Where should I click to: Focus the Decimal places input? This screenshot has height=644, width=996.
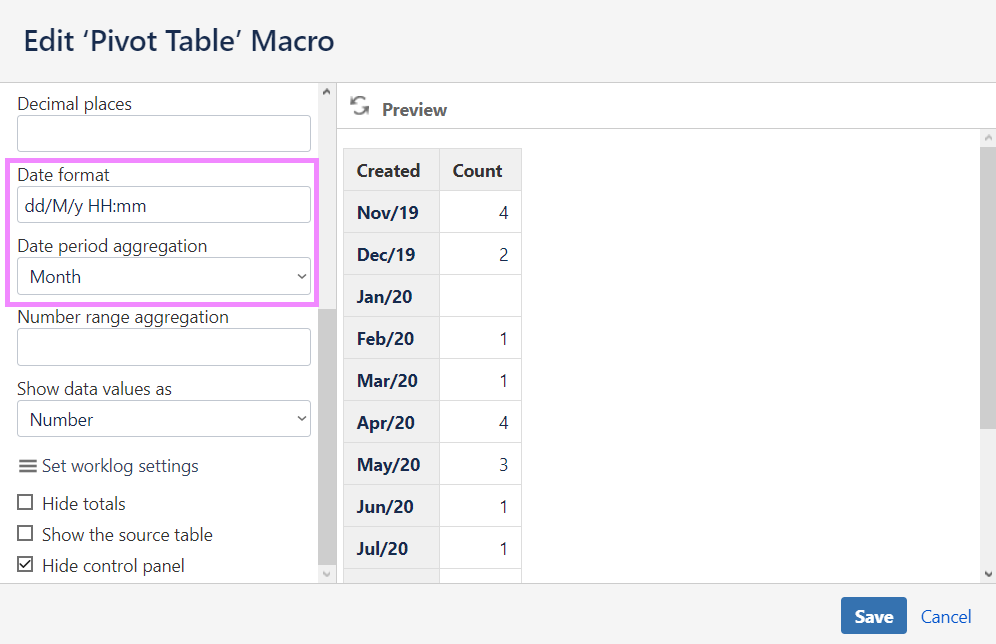pyautogui.click(x=164, y=134)
